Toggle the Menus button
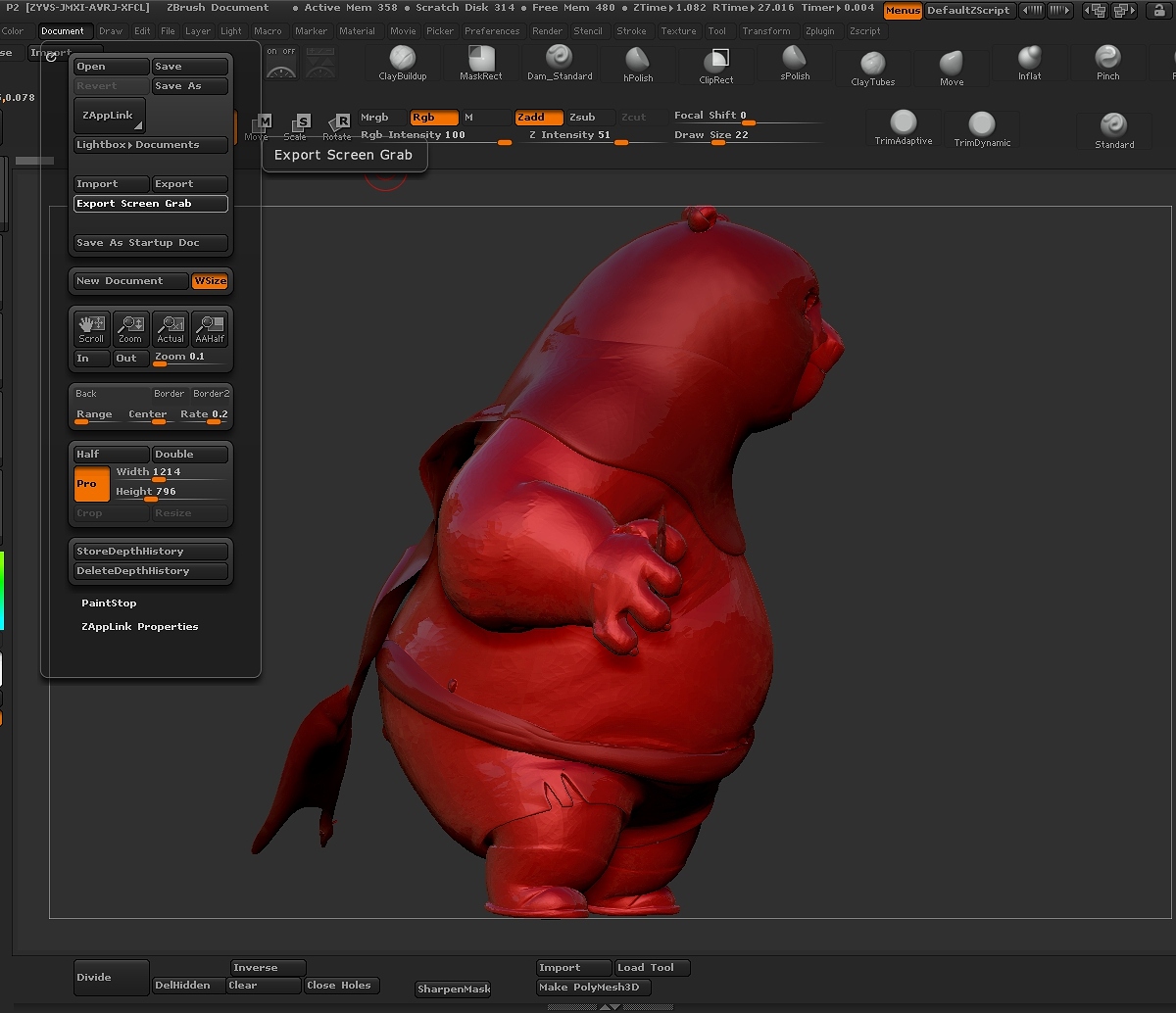This screenshot has width=1176, height=1013. (903, 11)
